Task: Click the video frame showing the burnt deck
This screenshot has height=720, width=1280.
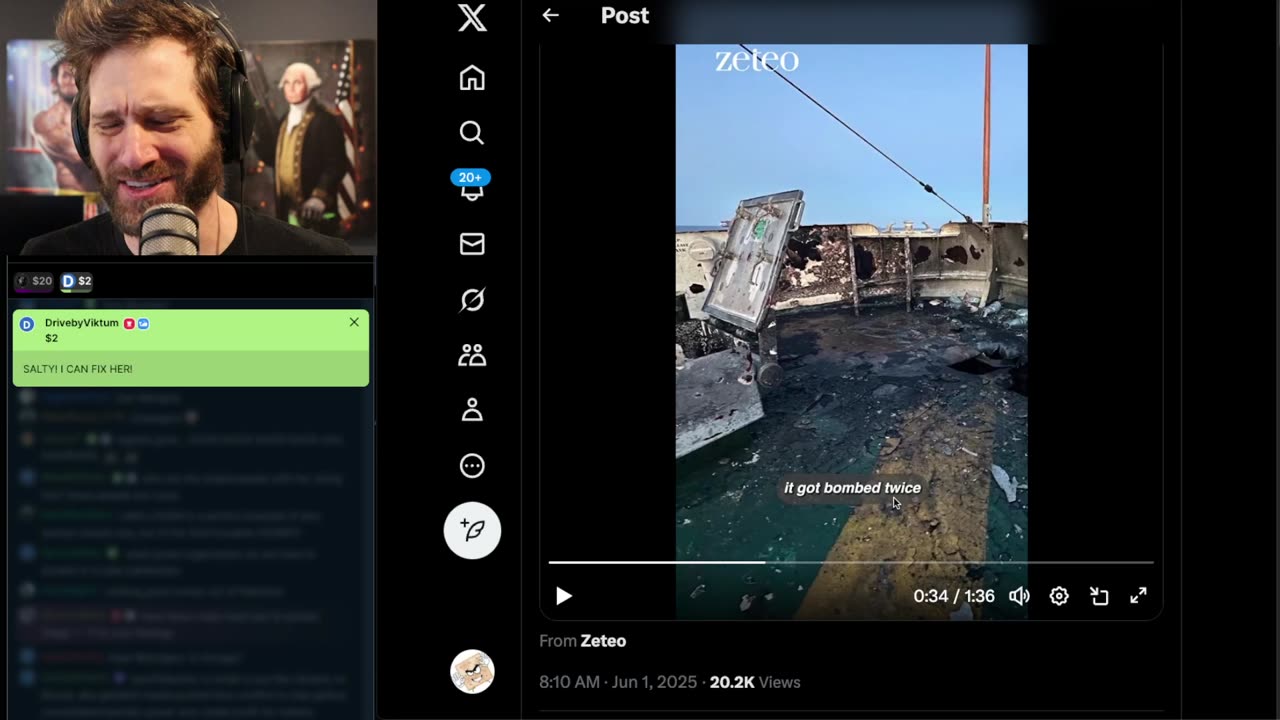Action: tap(851, 330)
